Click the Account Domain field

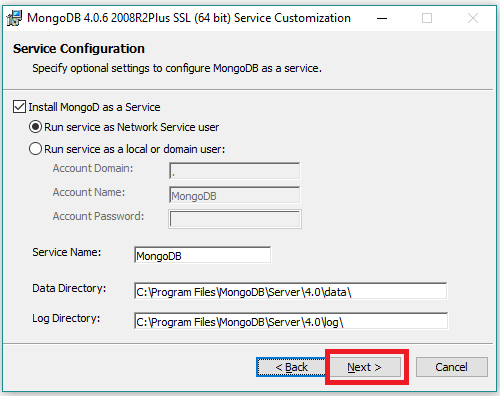pyautogui.click(x=235, y=171)
